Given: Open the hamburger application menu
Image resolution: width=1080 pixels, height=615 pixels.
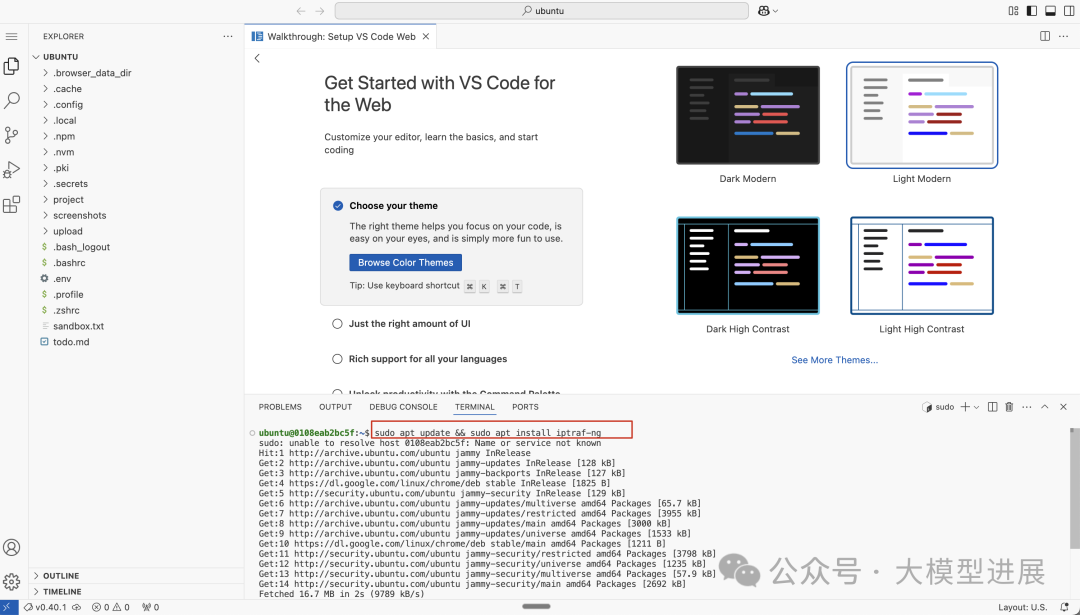Looking at the screenshot, I should (x=12, y=37).
